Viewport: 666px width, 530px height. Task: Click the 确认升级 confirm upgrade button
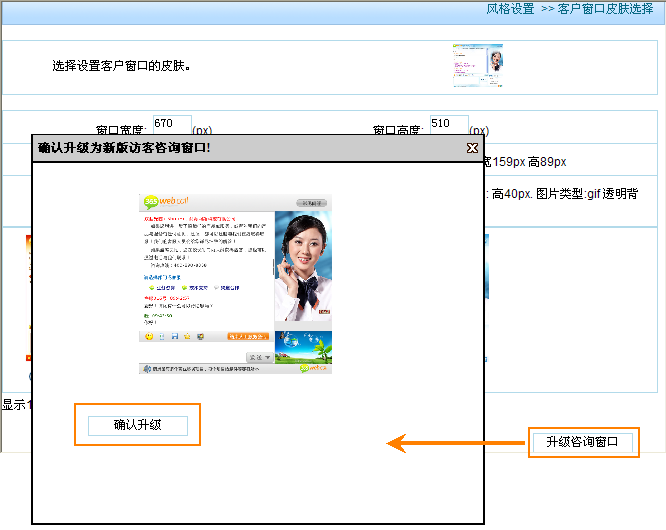137,425
